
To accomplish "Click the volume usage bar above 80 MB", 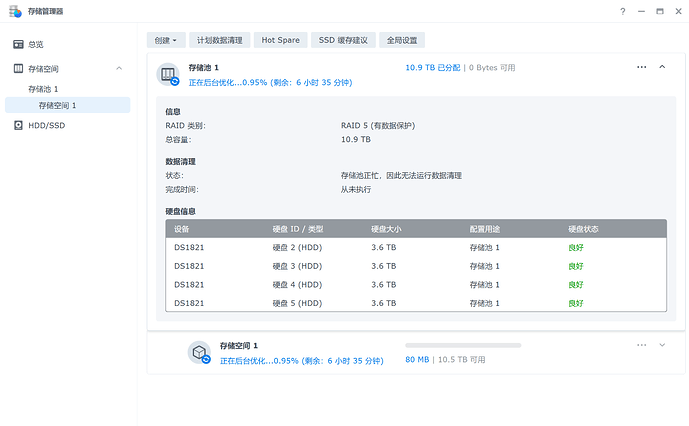I will coord(462,345).
